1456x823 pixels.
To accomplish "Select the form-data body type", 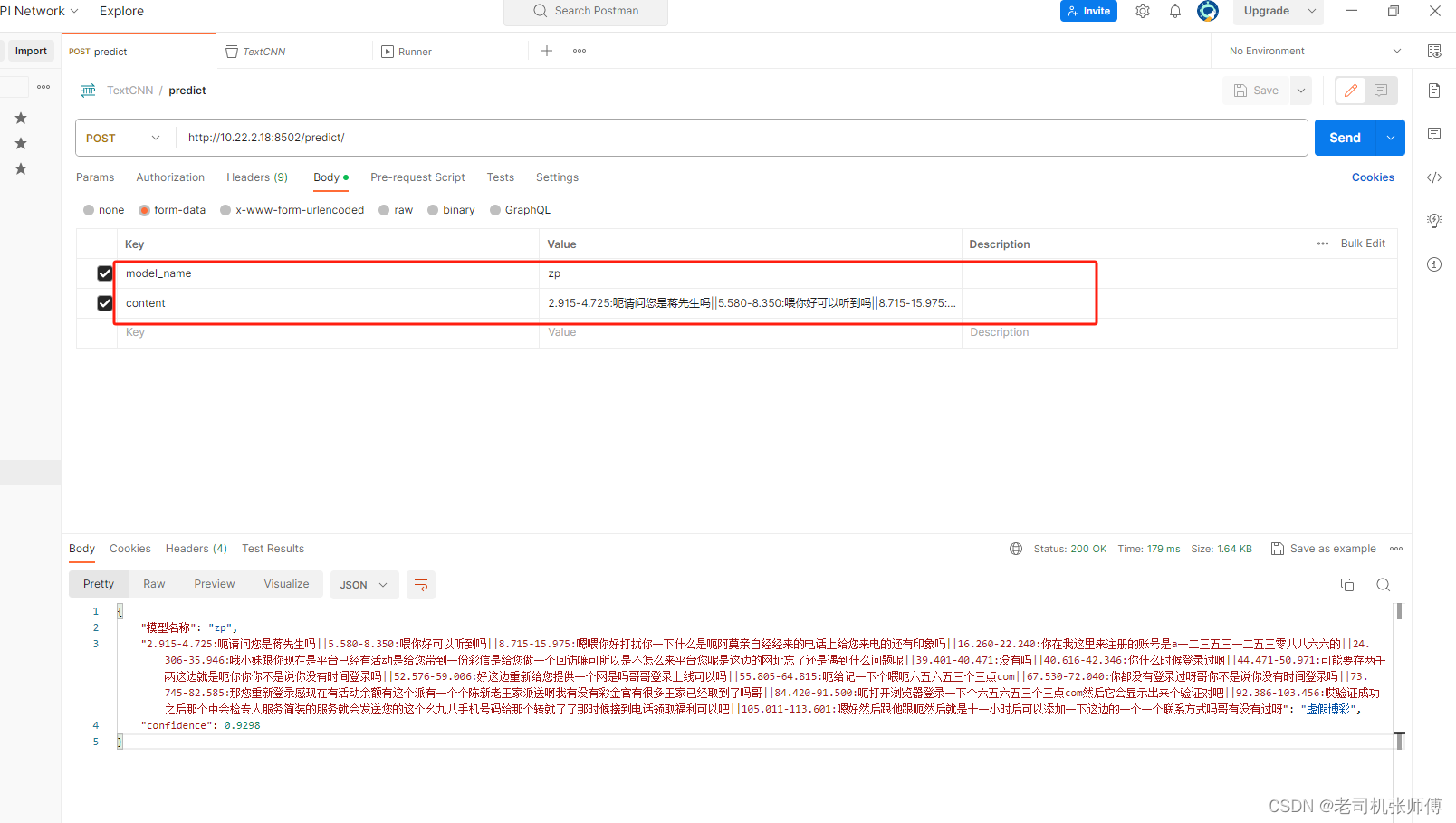I will (x=144, y=210).
